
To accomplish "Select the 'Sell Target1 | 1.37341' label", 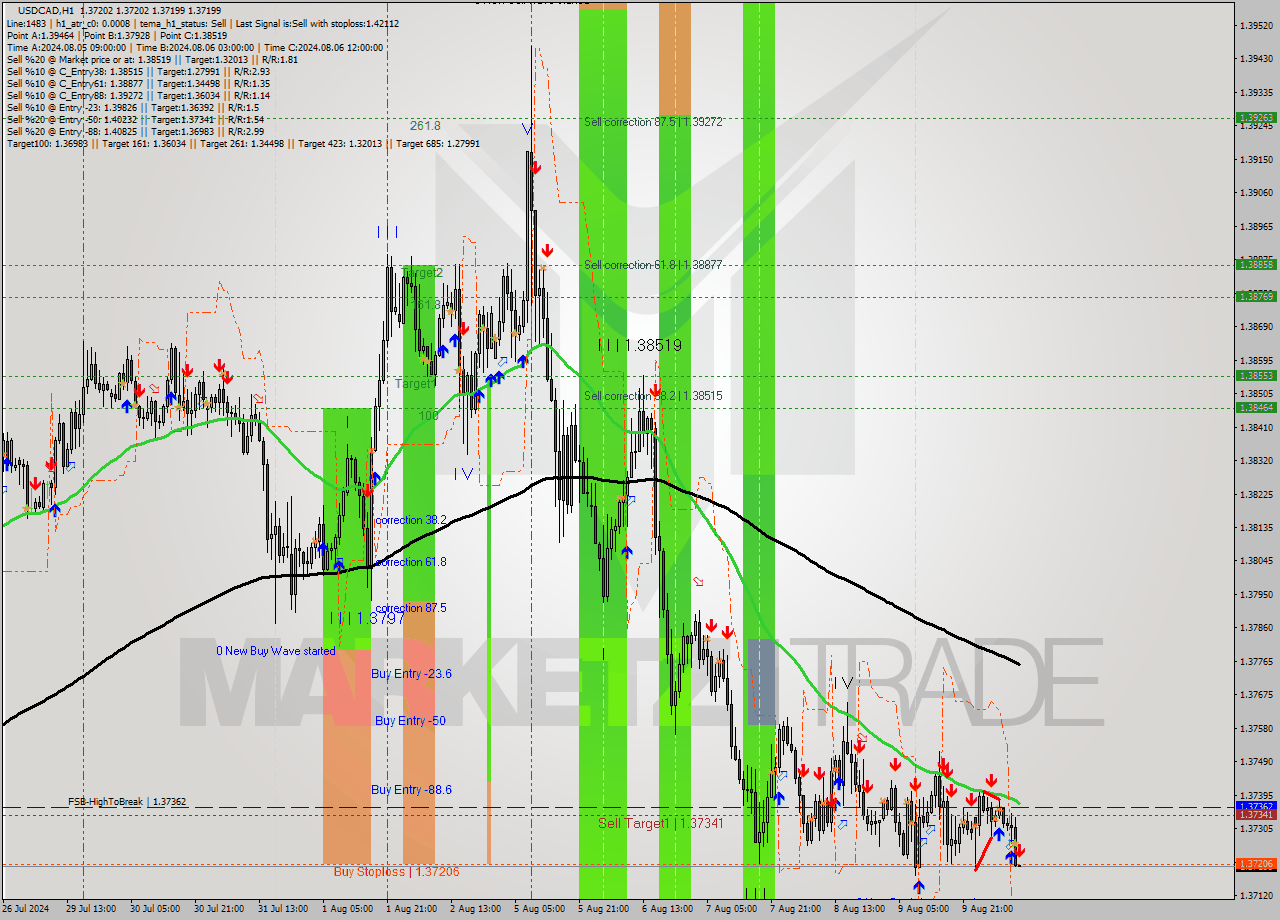I will coord(660,823).
